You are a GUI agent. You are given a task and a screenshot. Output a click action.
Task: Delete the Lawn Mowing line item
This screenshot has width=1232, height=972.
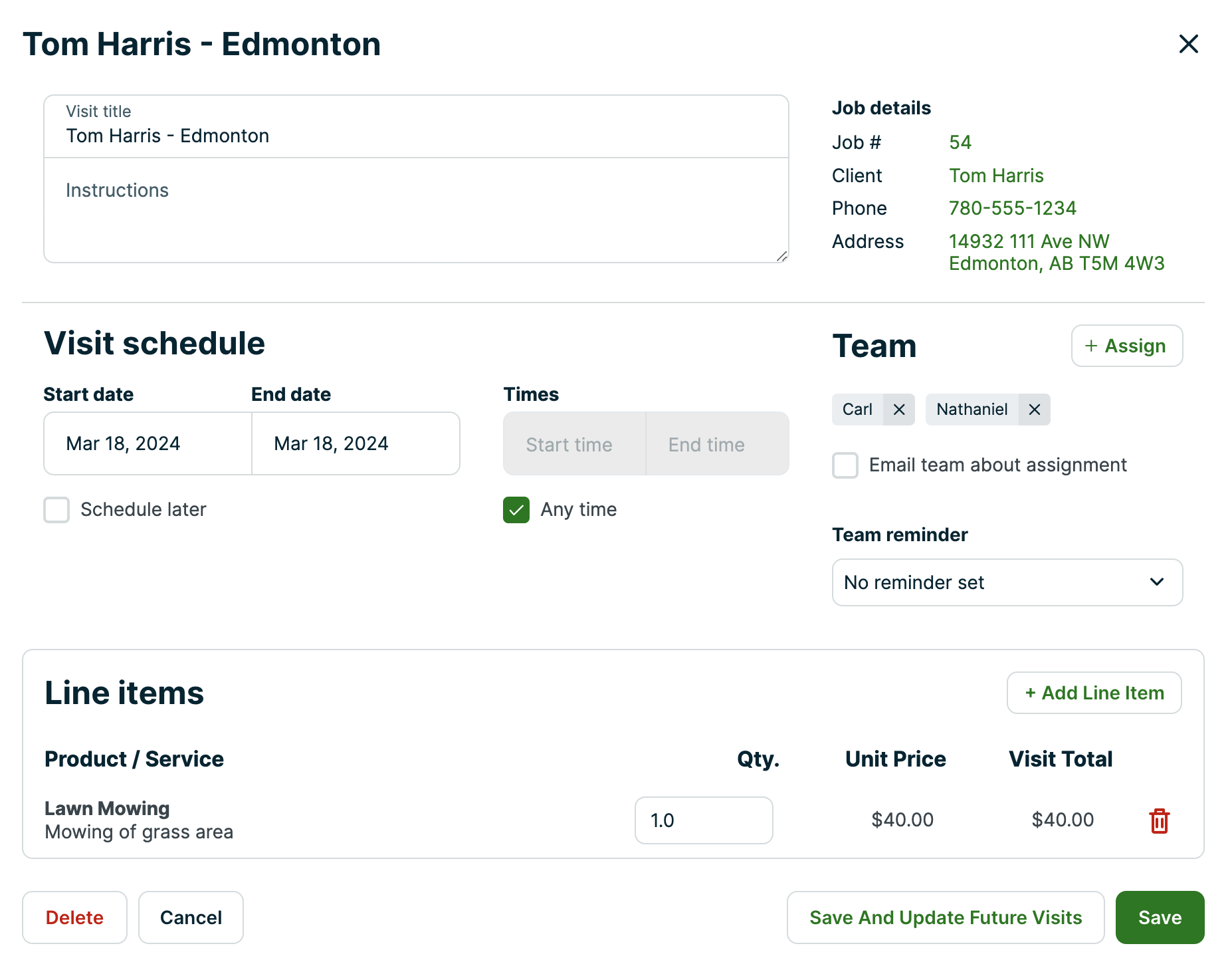click(x=1159, y=820)
